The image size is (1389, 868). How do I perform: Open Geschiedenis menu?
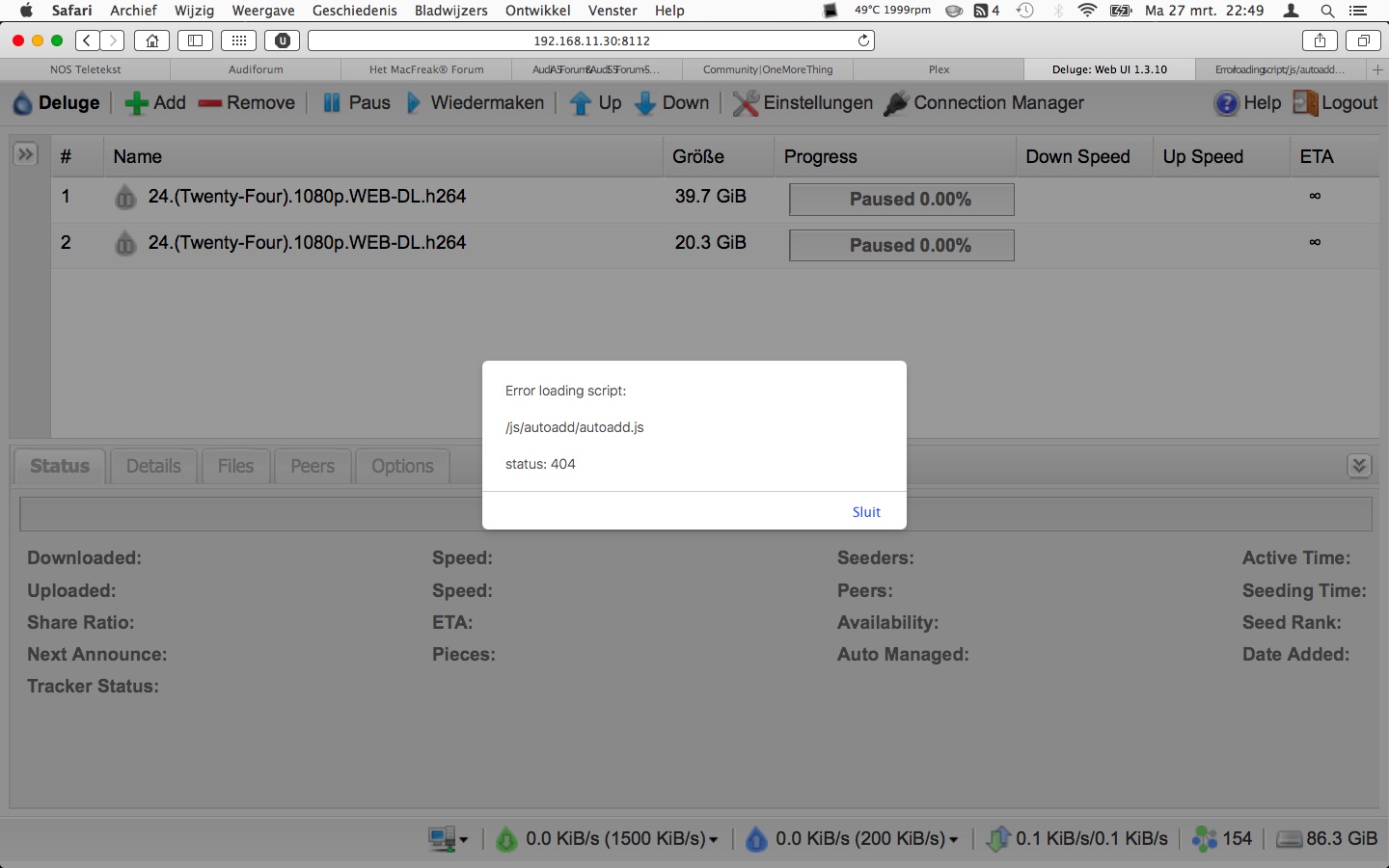[x=354, y=11]
